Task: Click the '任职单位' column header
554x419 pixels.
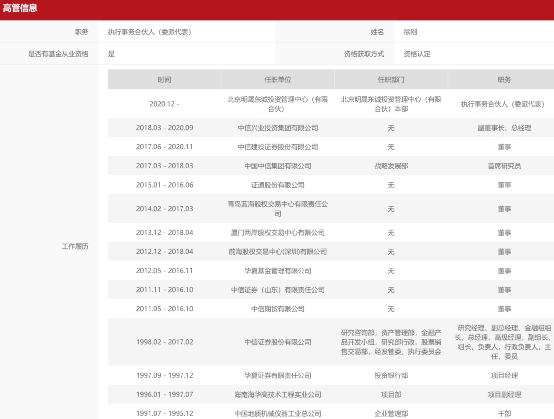Action: tap(278, 79)
